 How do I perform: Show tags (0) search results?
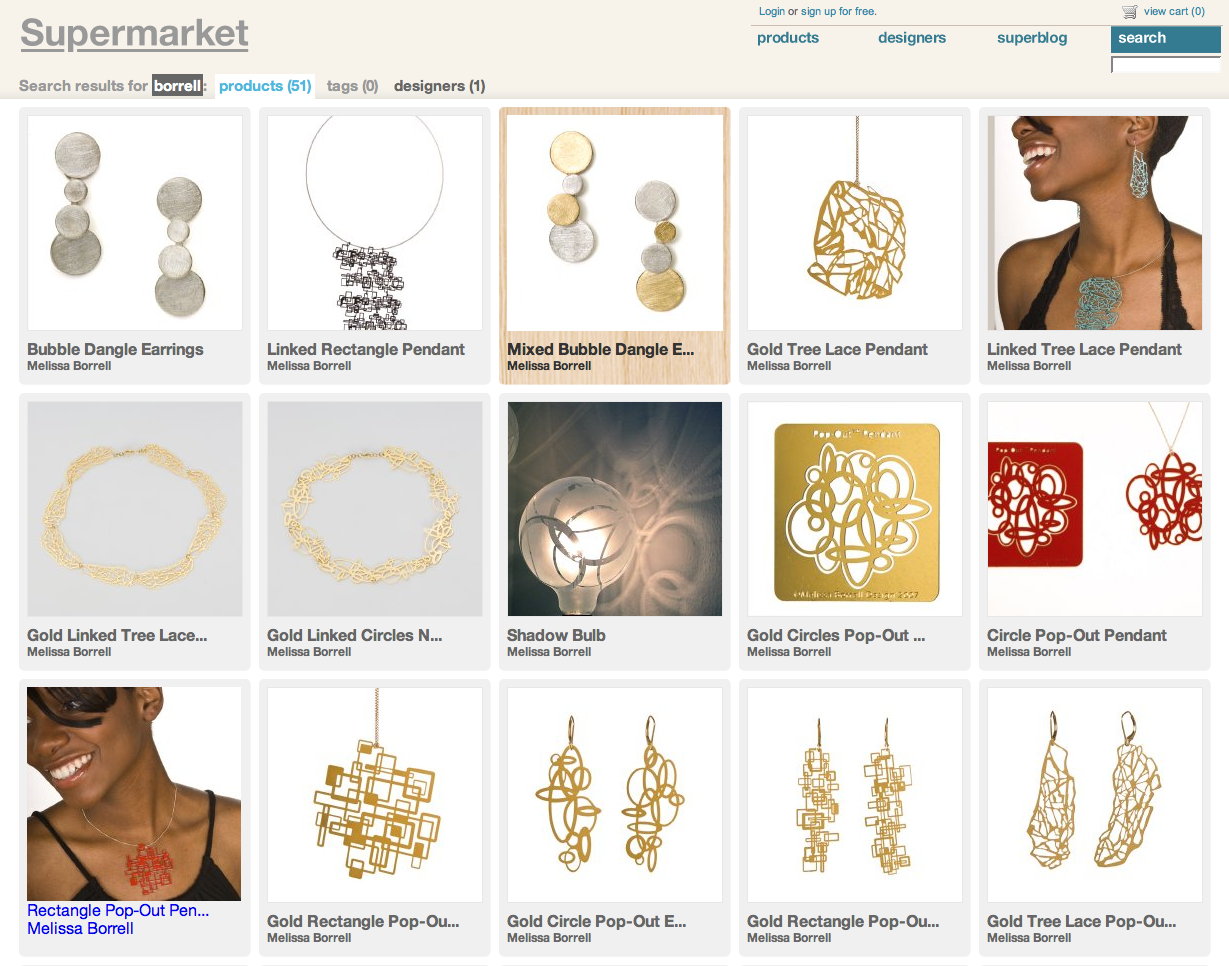[x=352, y=86]
